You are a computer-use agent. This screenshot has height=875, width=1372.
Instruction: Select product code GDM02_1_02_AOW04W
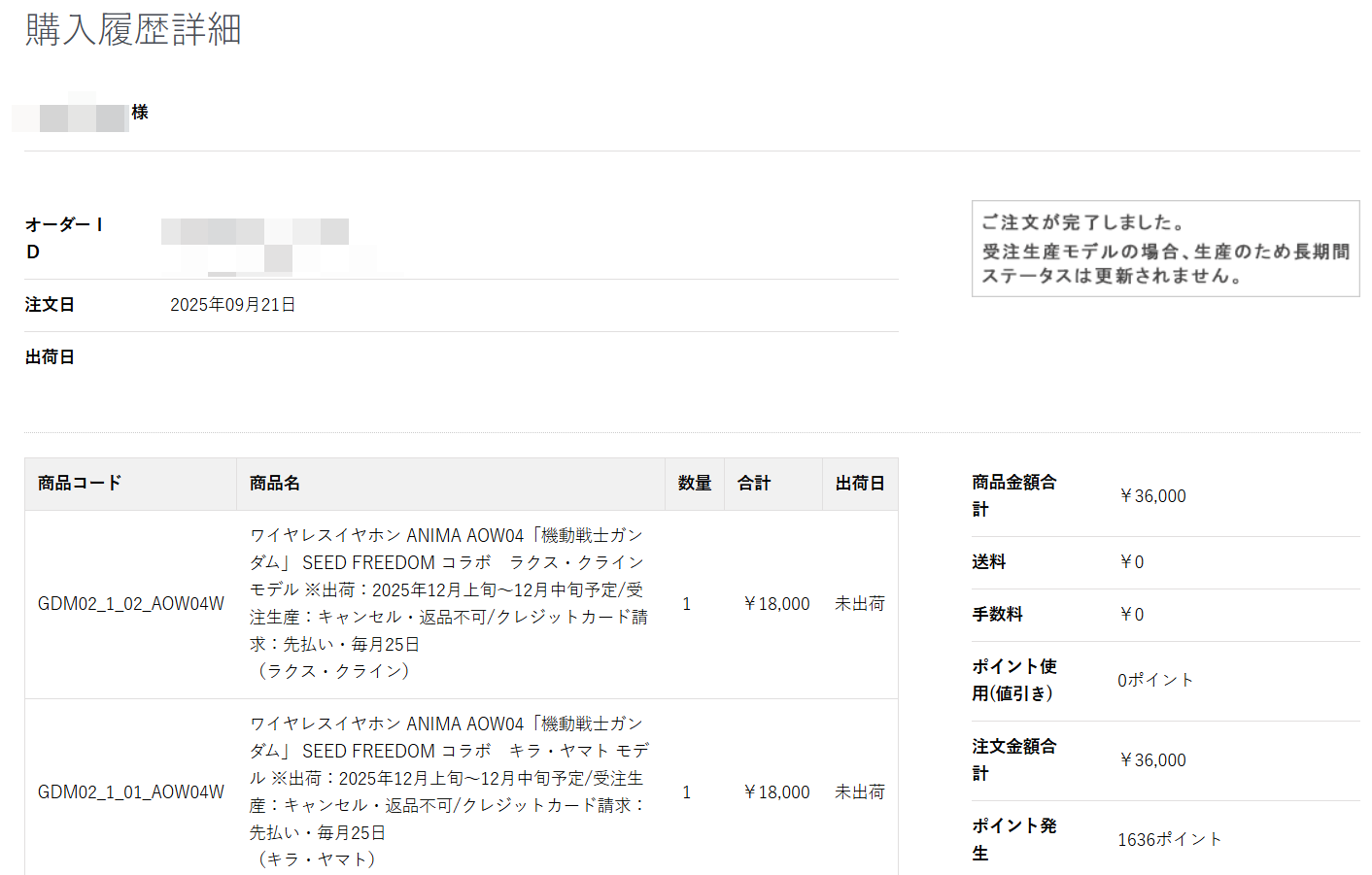tap(131, 604)
